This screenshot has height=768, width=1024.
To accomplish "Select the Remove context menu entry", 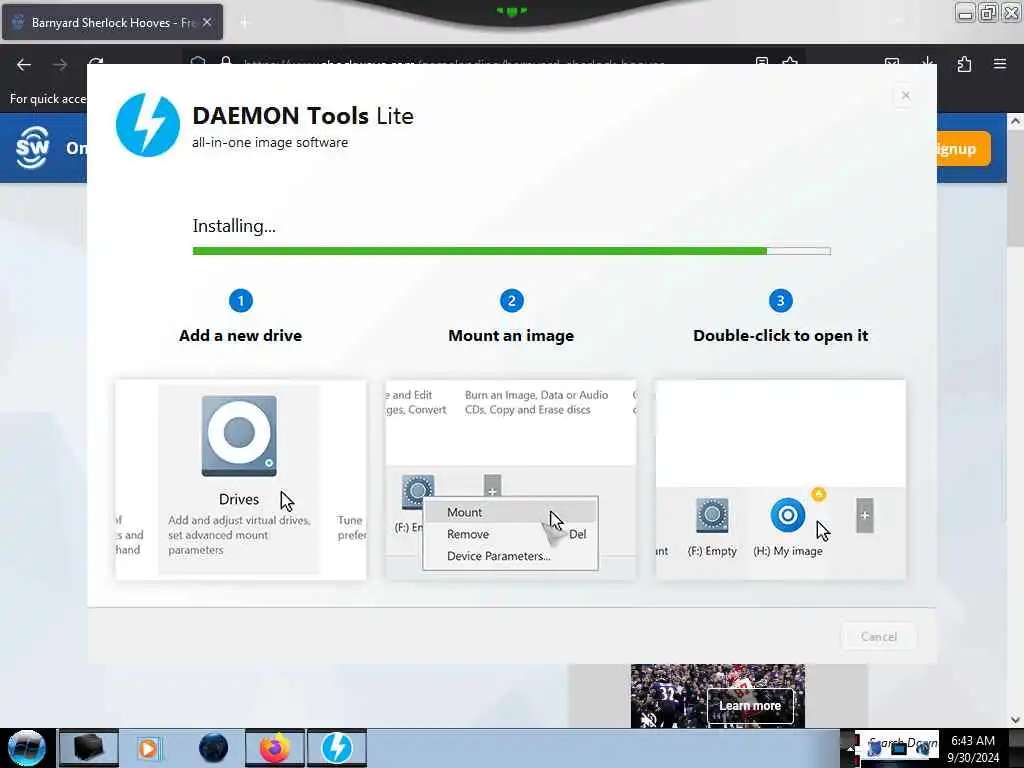I will (x=510, y=534).
